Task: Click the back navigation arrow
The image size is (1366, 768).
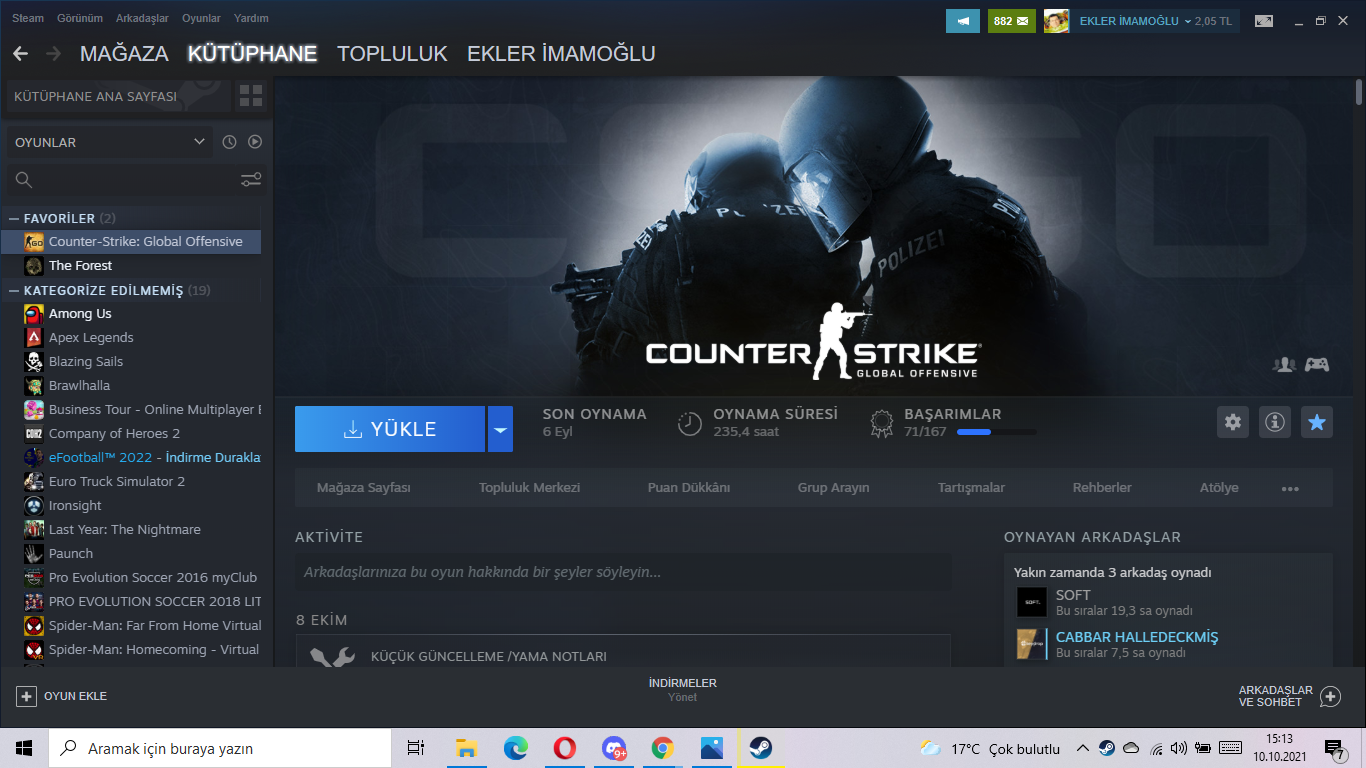Action: [x=20, y=53]
